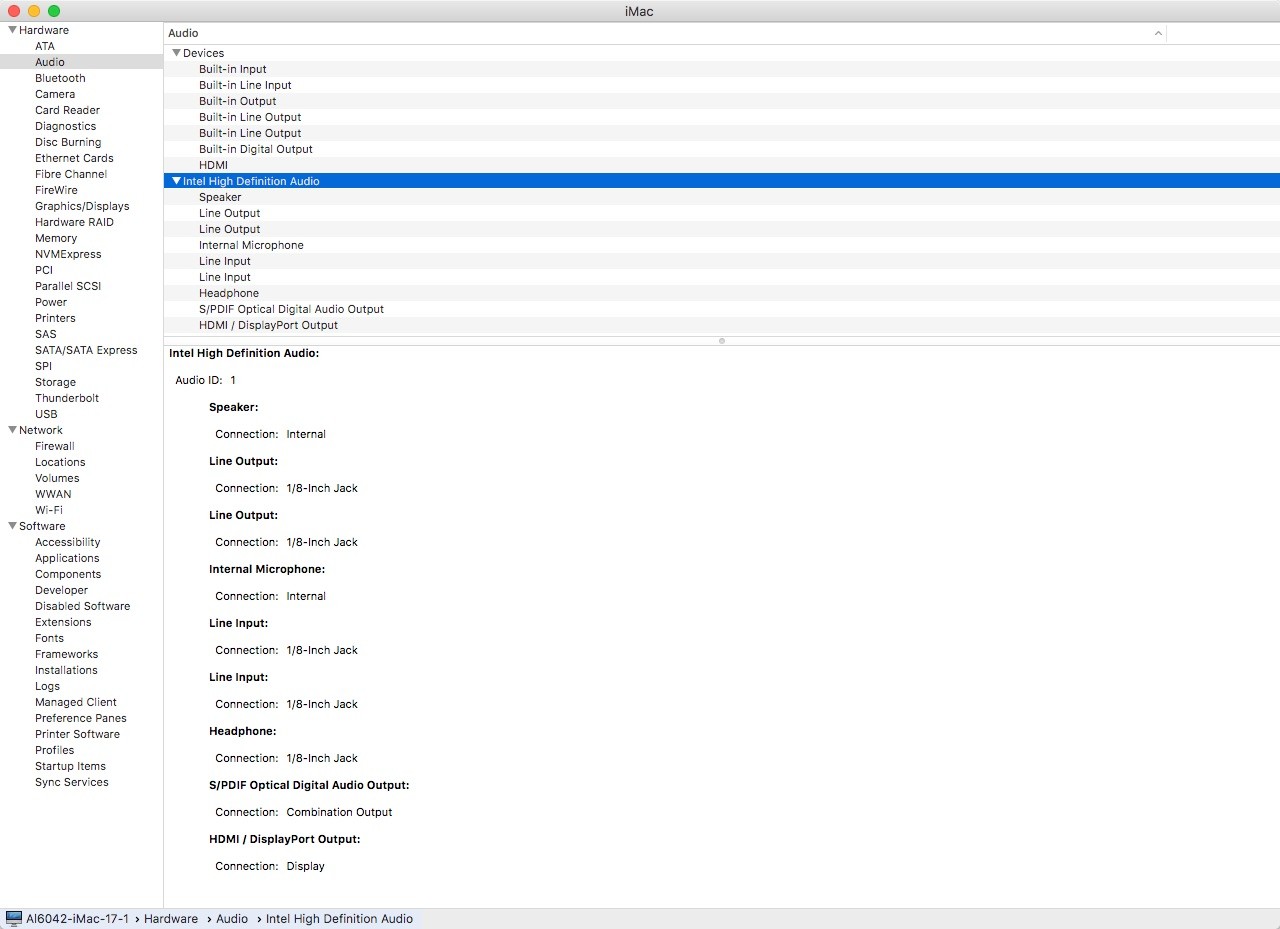Click the sort arrow in the Audio column header
This screenshot has height=929, width=1280.
pos(1158,33)
